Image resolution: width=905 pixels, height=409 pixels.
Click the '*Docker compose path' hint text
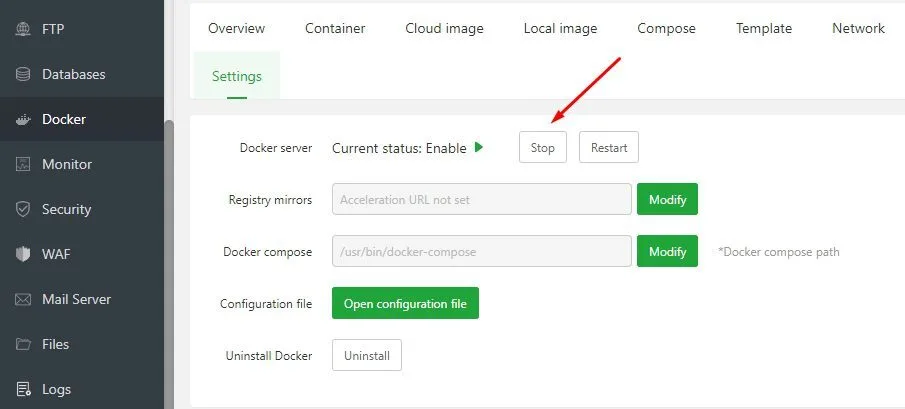click(779, 252)
